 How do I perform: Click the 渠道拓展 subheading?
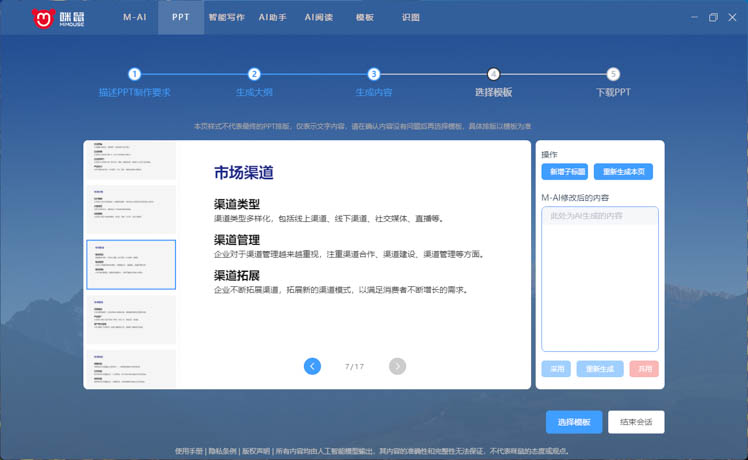237,276
